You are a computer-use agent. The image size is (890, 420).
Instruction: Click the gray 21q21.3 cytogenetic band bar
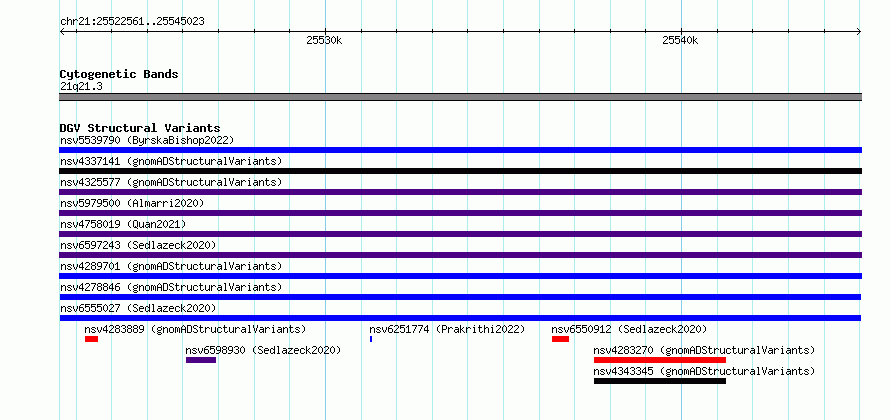point(460,97)
